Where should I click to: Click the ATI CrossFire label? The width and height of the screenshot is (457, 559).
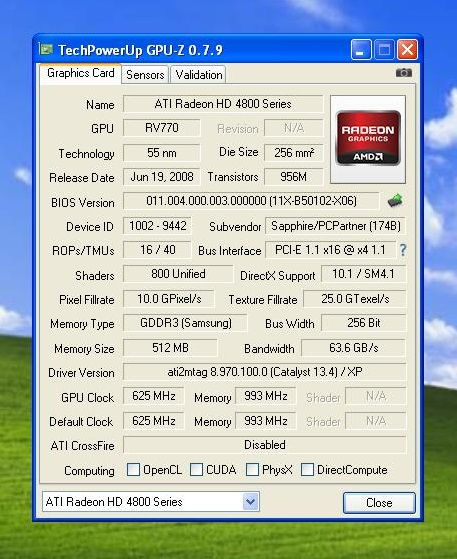pos(82,446)
